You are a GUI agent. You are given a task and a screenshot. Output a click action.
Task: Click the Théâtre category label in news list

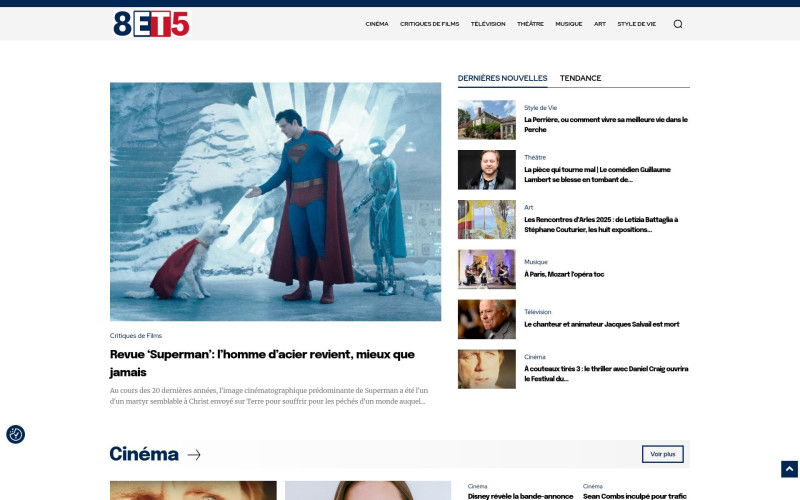point(535,157)
